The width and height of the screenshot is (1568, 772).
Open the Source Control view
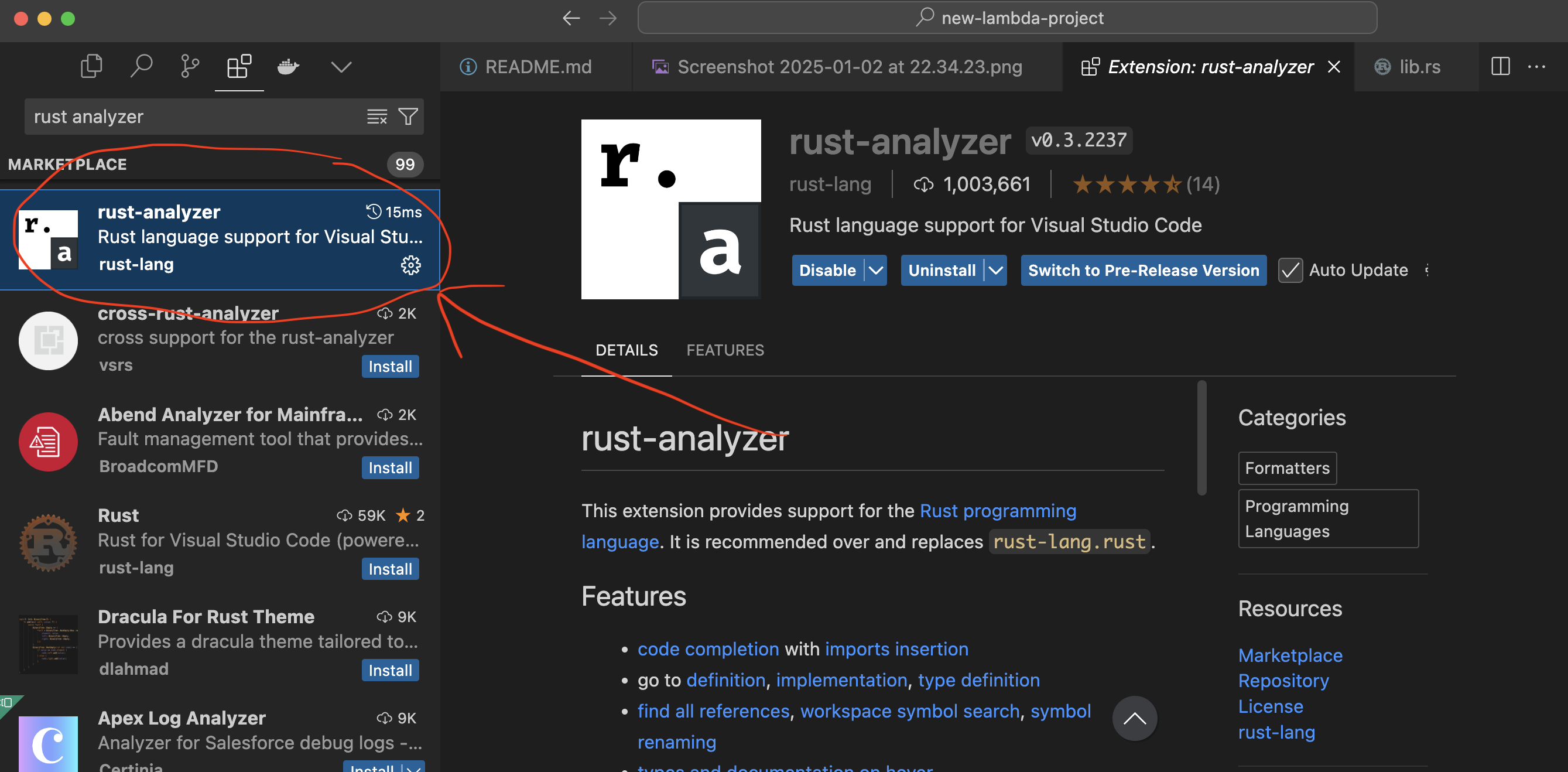[189, 66]
